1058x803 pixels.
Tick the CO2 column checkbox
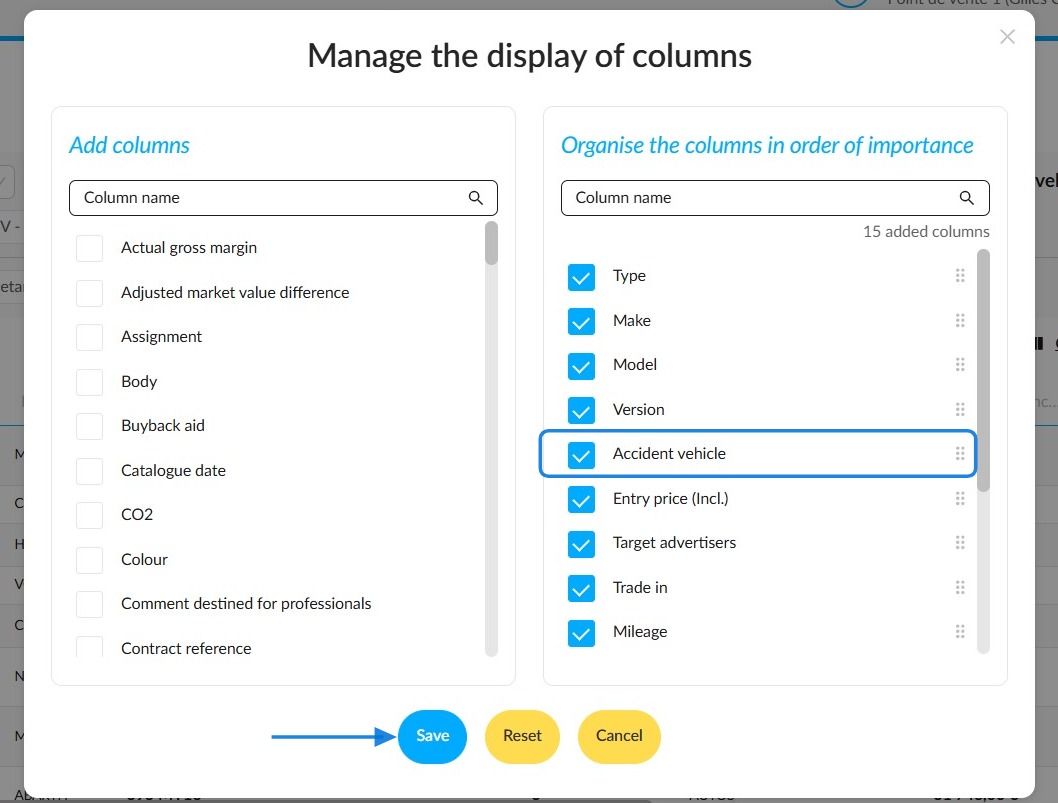pos(89,516)
